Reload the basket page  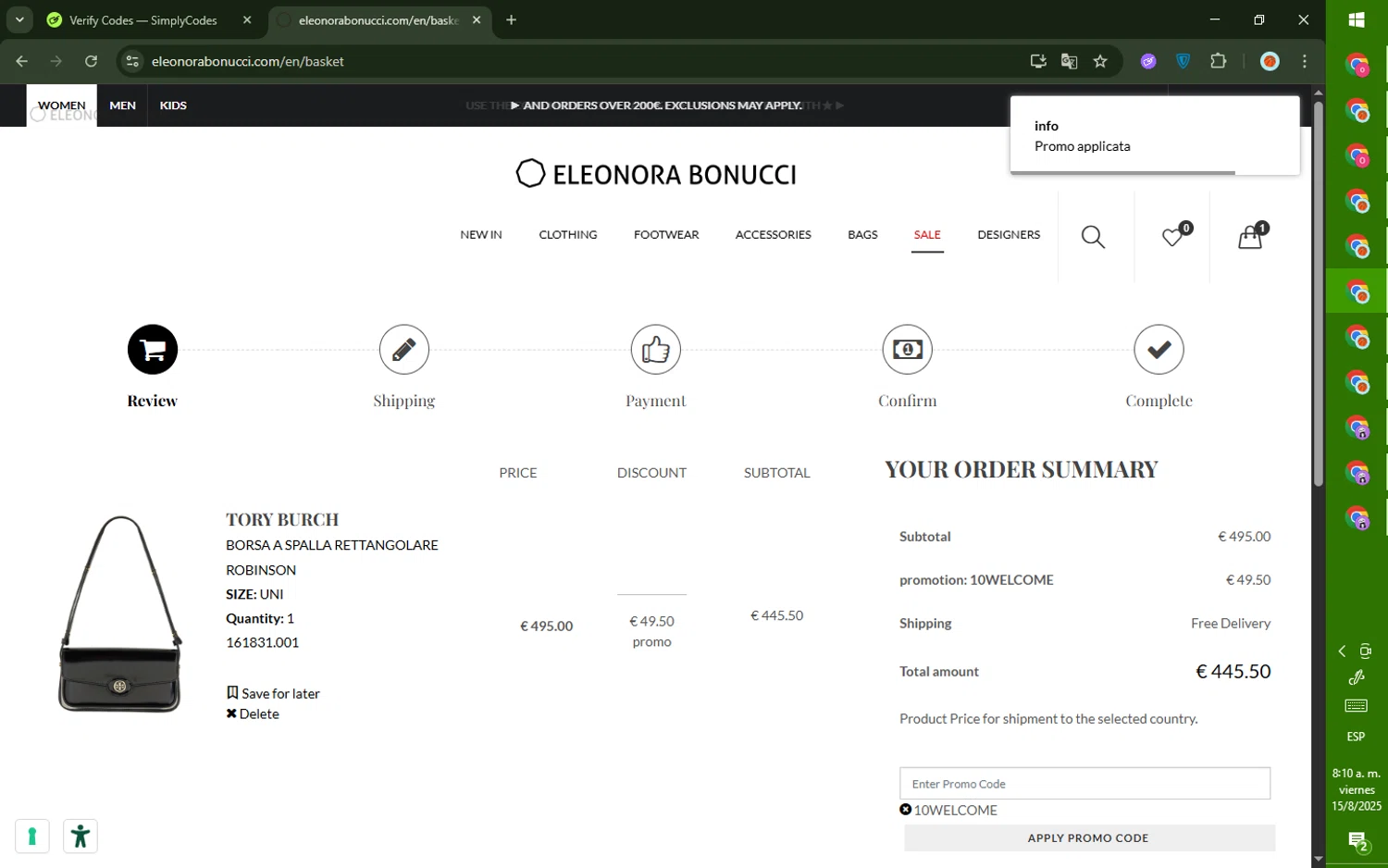coord(91,61)
